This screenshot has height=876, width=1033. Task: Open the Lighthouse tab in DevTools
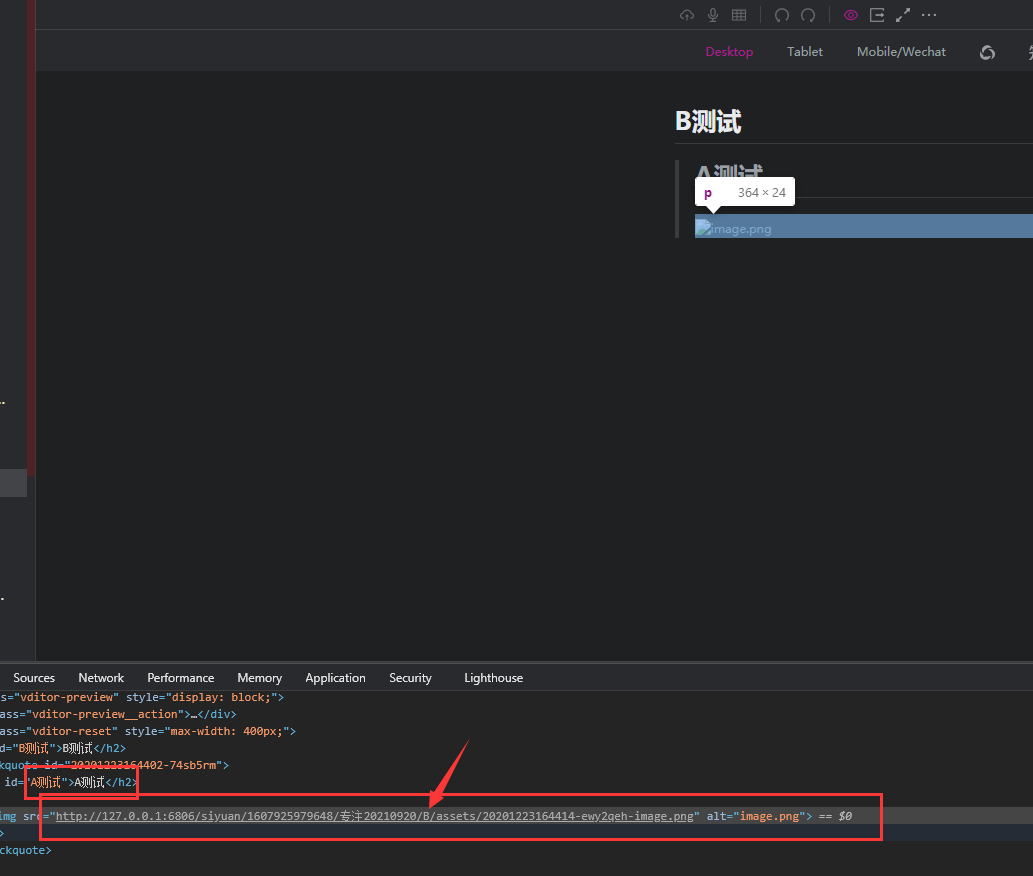click(x=493, y=678)
